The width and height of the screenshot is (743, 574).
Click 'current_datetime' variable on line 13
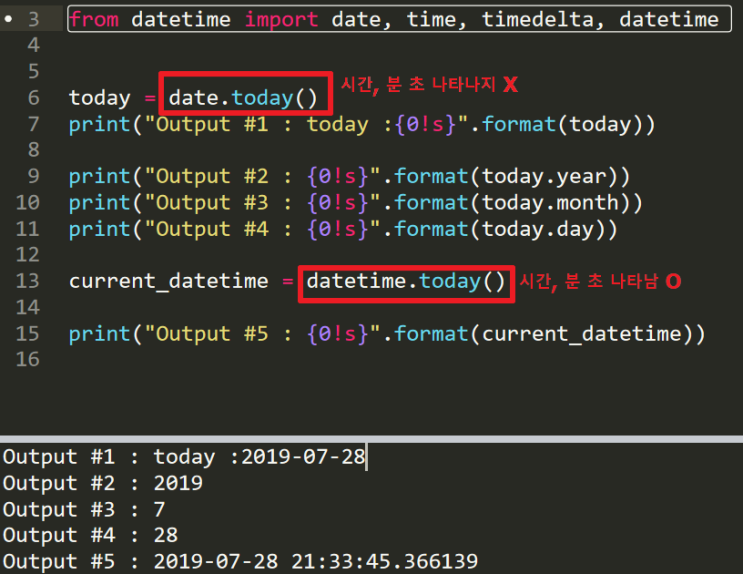coord(169,281)
